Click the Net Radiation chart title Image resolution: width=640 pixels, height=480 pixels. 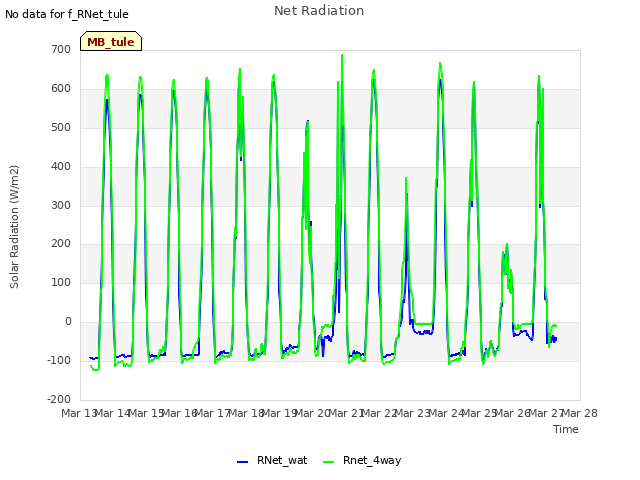coord(319,11)
